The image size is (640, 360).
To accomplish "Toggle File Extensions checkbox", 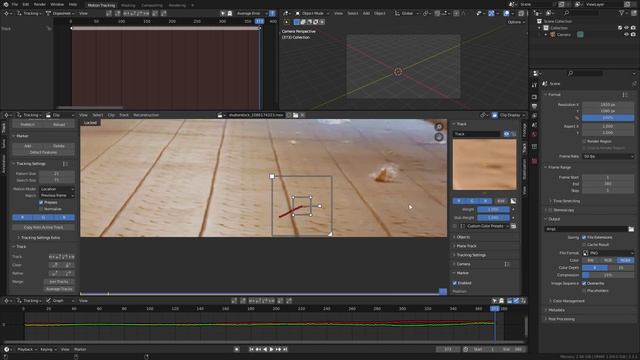I will (x=584, y=237).
